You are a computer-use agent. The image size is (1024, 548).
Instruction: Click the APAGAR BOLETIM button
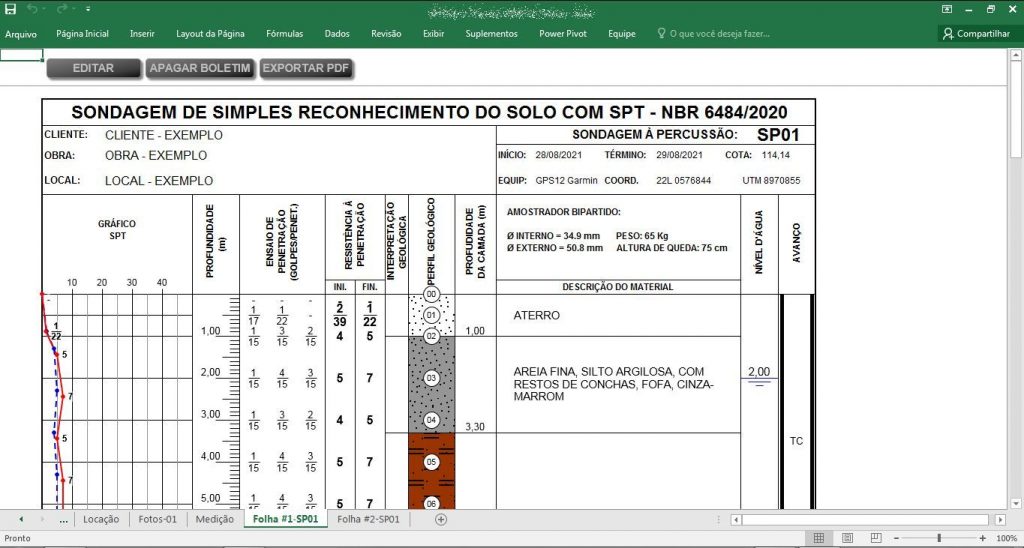(200, 68)
